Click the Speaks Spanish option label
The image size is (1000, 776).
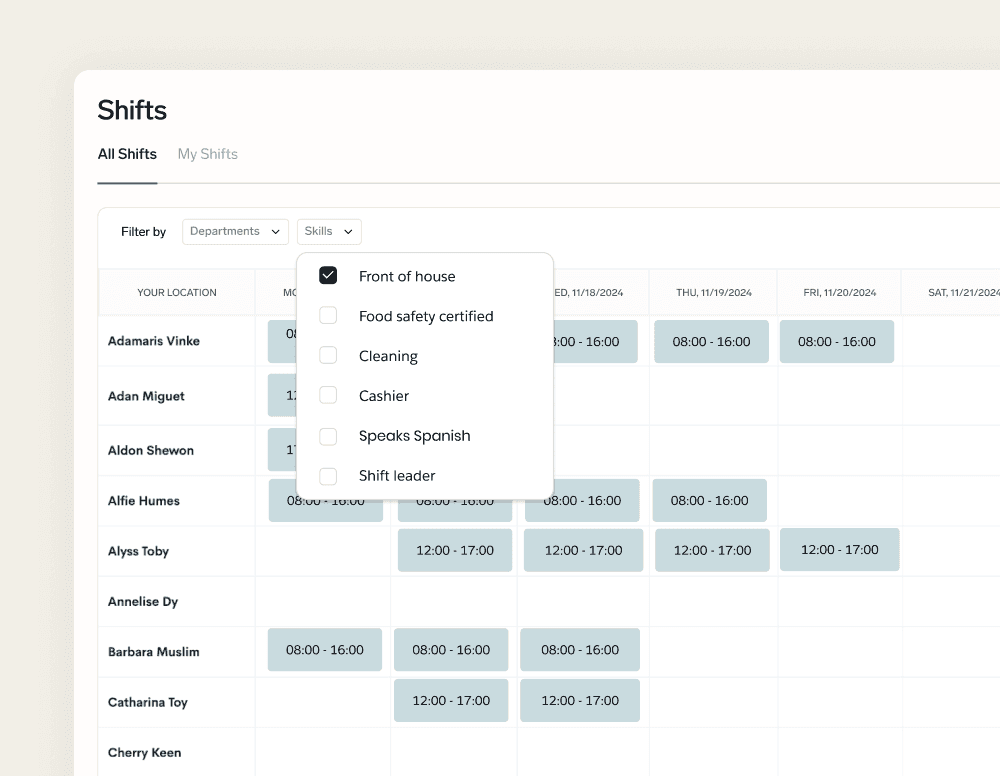(415, 436)
